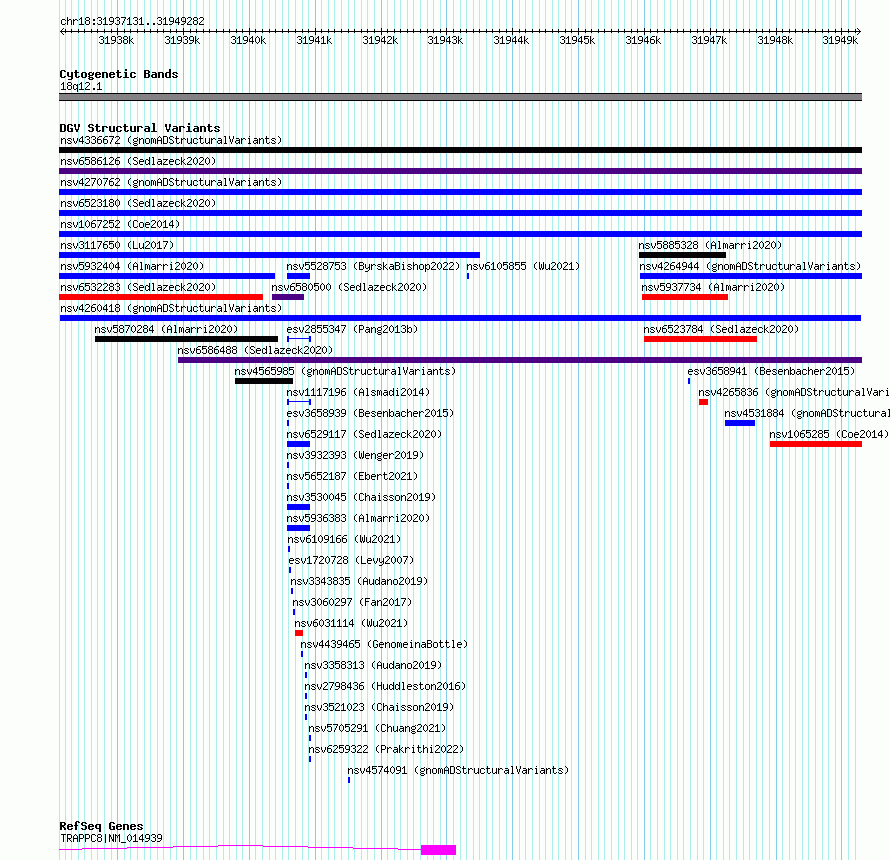This screenshot has width=890, height=860.
Task: Open nsv1117196 (Alsmadi2014) label
Action: click(x=358, y=392)
